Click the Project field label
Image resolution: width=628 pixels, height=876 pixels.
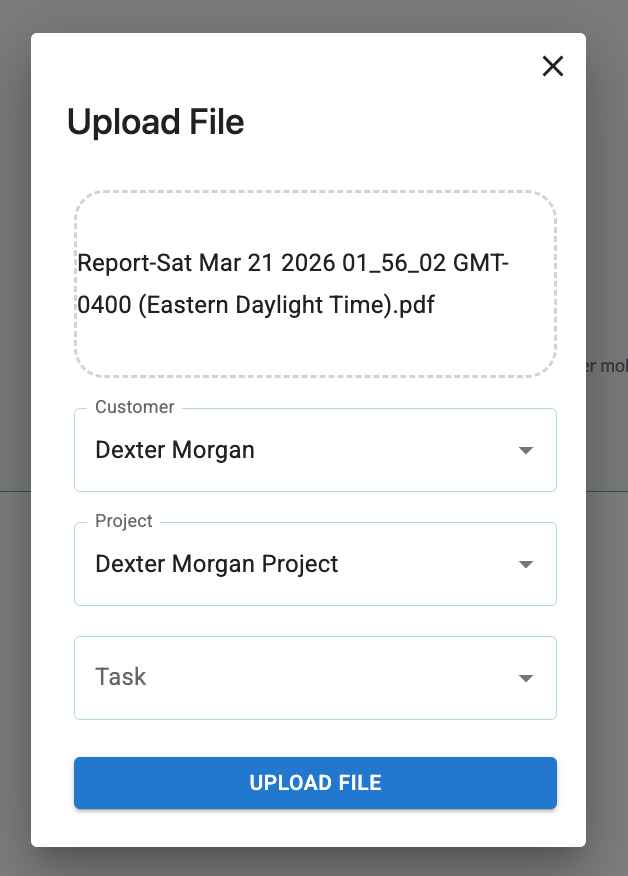(x=124, y=521)
